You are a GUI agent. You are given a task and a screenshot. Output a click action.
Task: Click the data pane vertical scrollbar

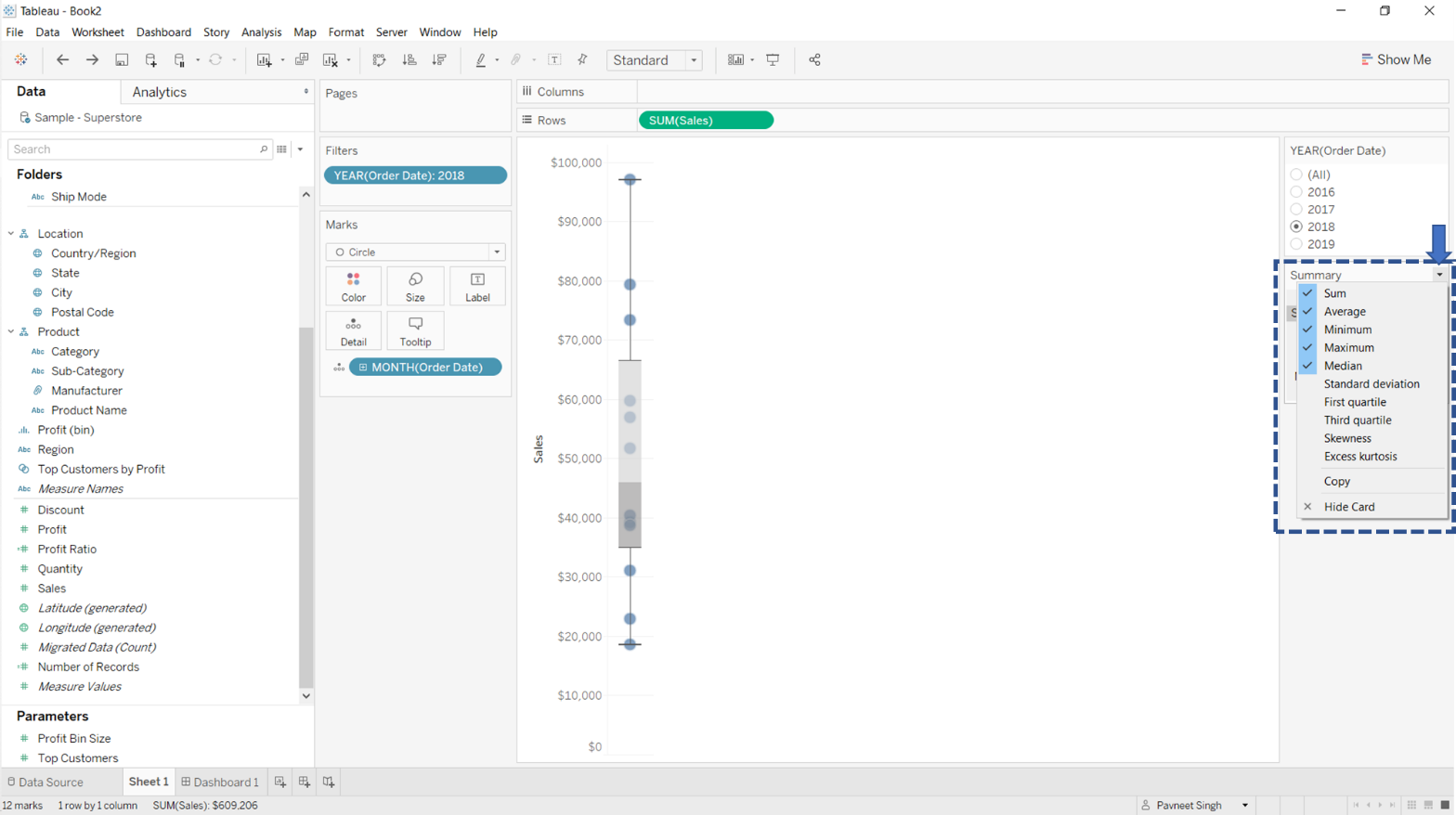click(305, 506)
